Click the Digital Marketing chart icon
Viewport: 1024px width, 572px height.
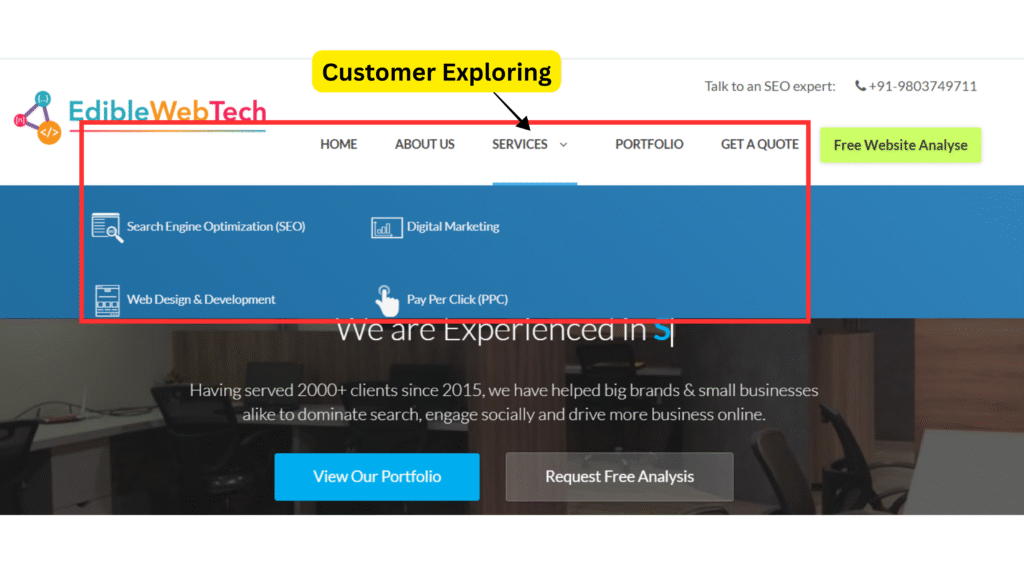(387, 228)
